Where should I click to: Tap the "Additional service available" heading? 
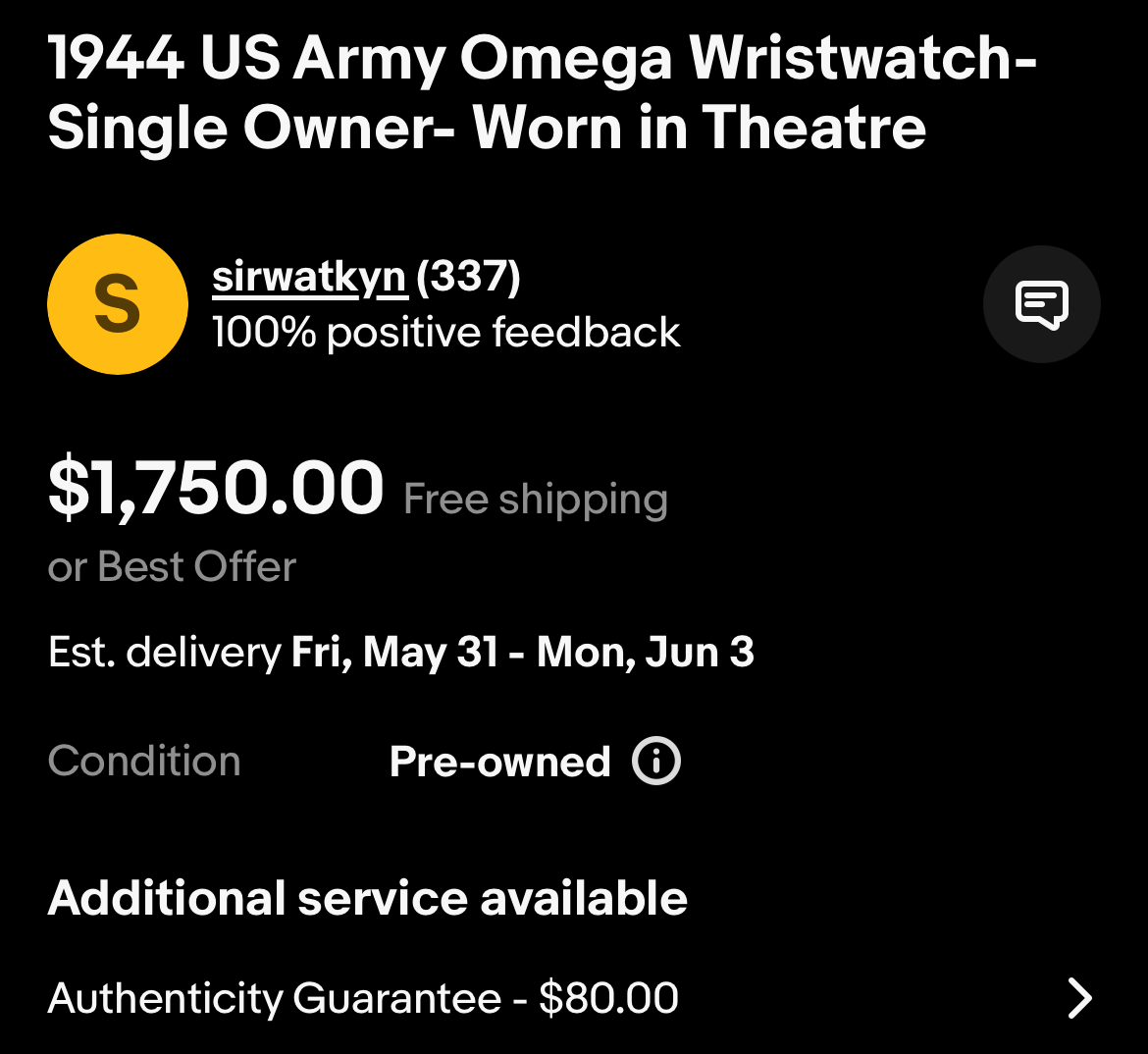click(367, 899)
